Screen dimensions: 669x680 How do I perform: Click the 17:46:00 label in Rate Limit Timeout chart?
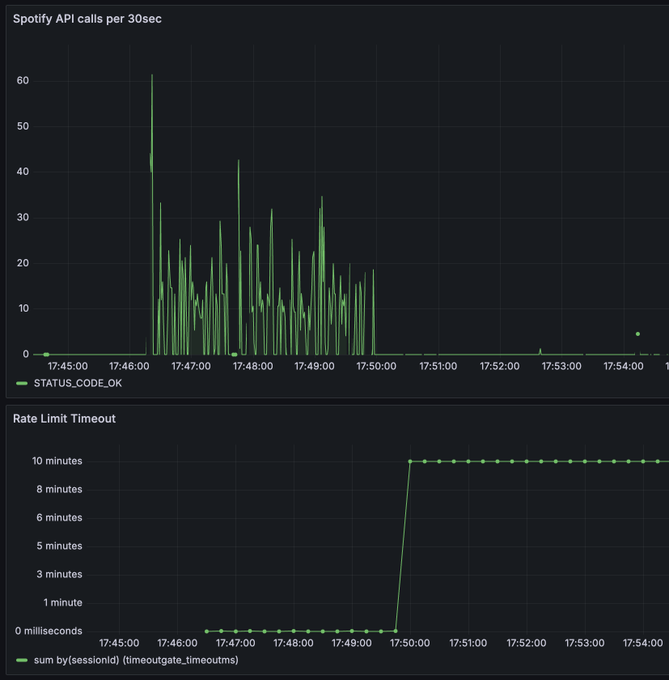(177, 643)
